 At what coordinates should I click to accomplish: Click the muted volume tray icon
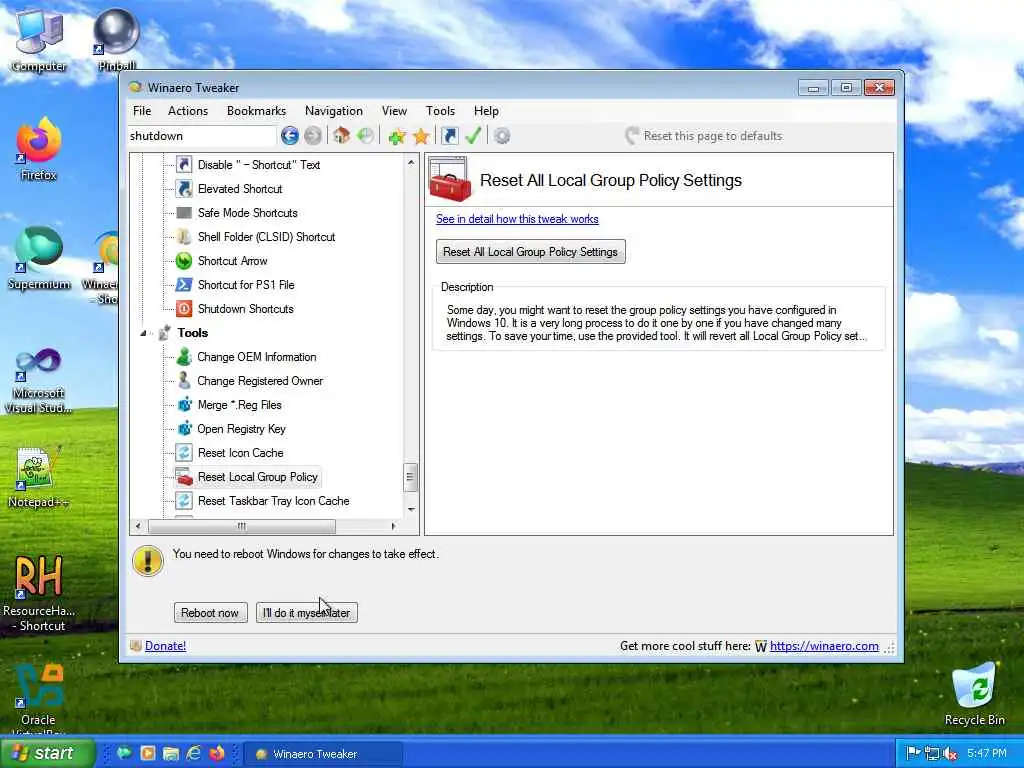pyautogui.click(x=950, y=754)
